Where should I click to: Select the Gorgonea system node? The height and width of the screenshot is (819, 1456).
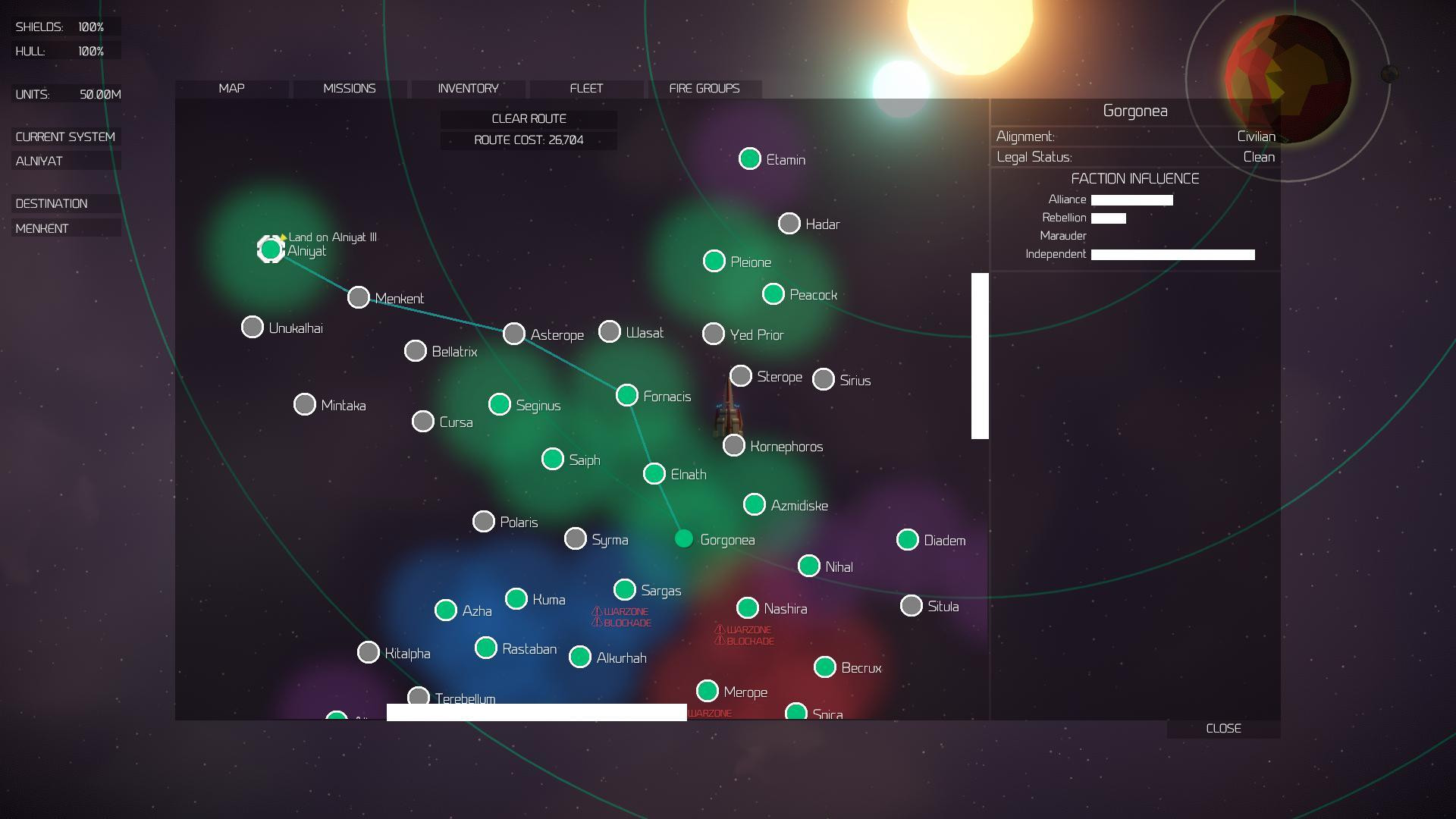[x=683, y=538]
